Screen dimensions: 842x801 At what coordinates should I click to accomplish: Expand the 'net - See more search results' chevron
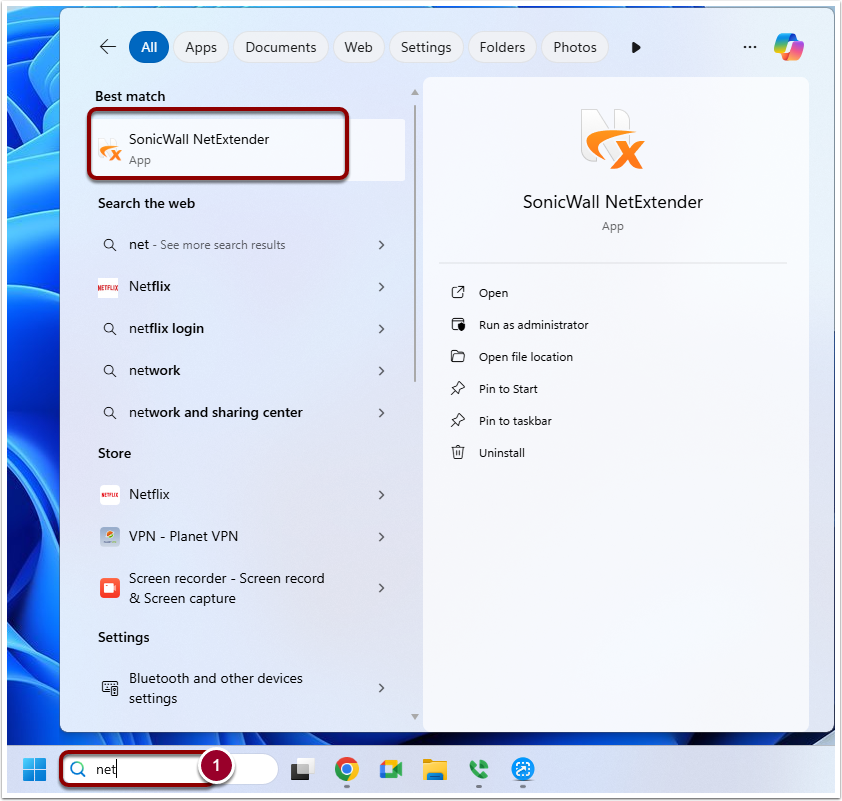click(x=381, y=245)
